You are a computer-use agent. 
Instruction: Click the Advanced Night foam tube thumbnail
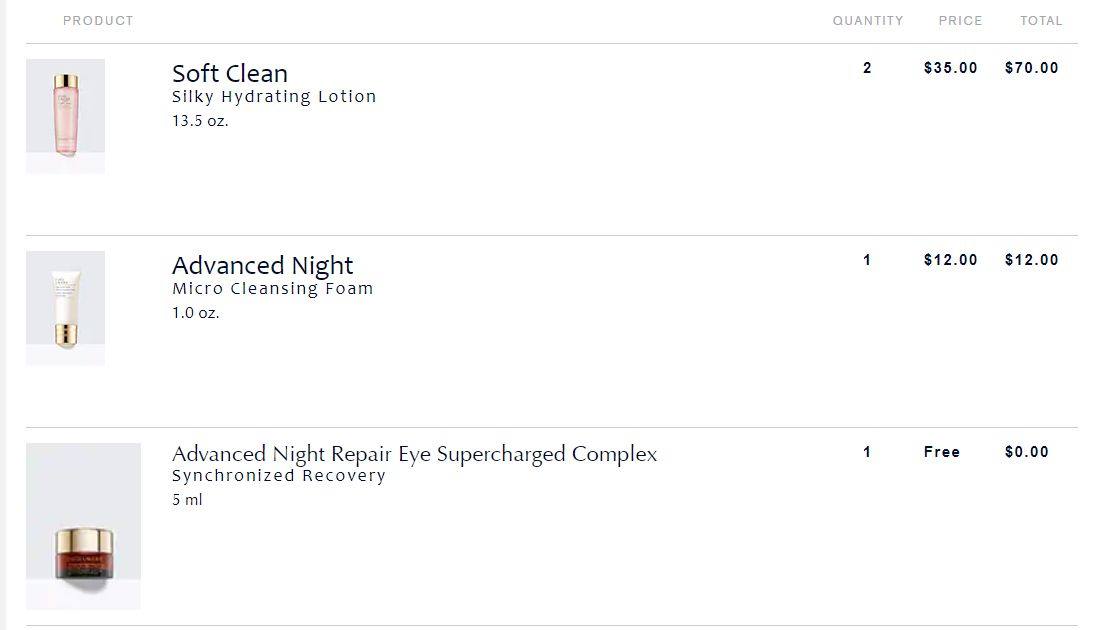[x=65, y=308]
